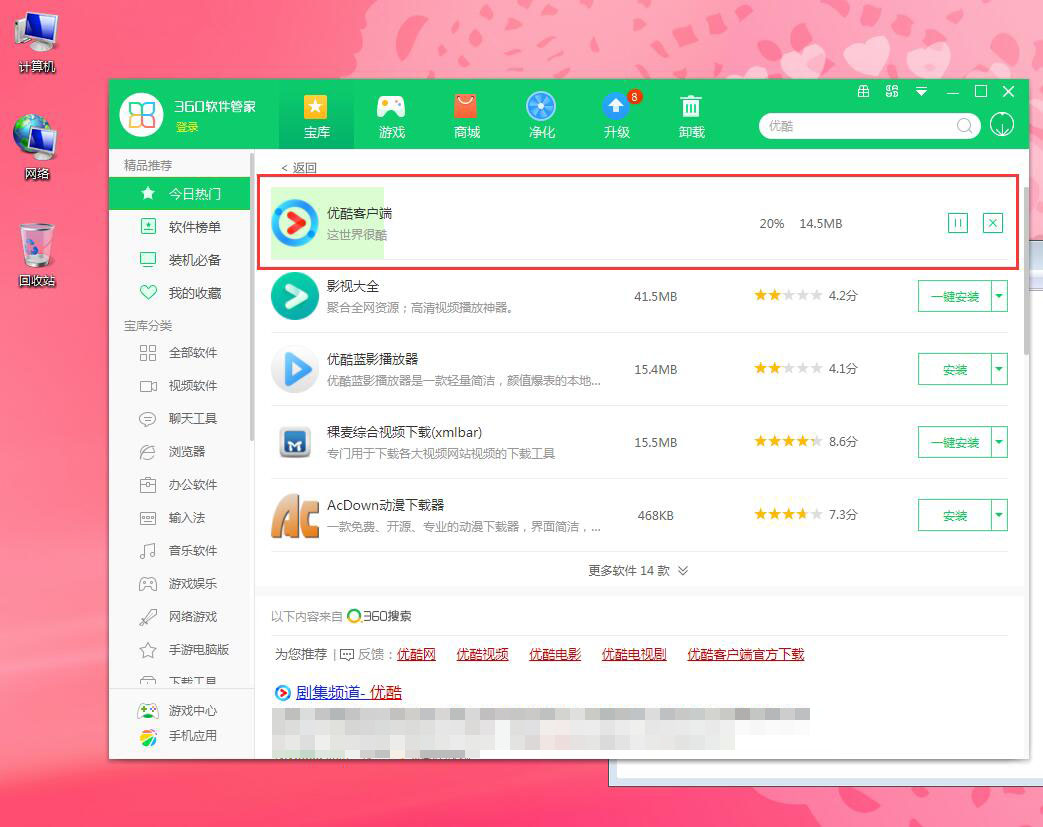The height and width of the screenshot is (827, 1043).
Task: Click the 反馈 feedback link
Action: [362, 655]
